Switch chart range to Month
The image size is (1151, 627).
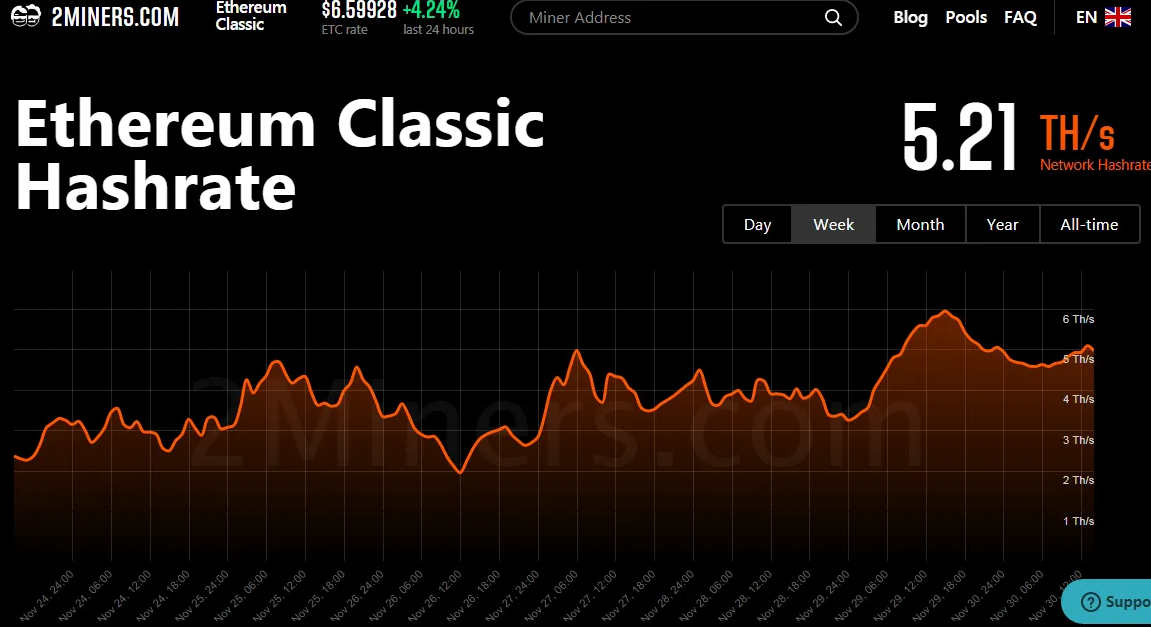click(921, 225)
